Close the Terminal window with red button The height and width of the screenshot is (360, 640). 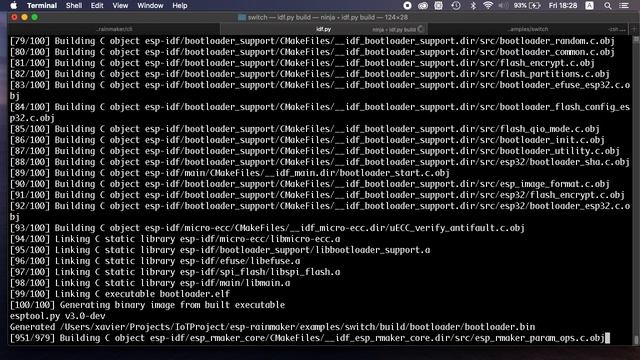14,17
